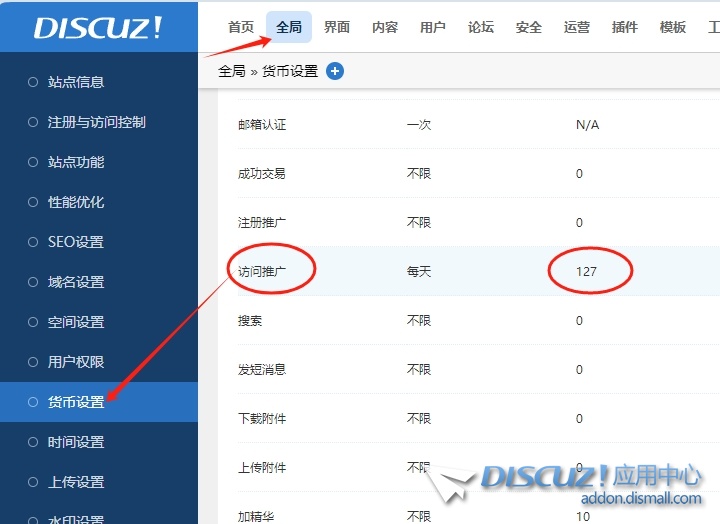Choose 时间设置 in the sidebar

coord(76,442)
